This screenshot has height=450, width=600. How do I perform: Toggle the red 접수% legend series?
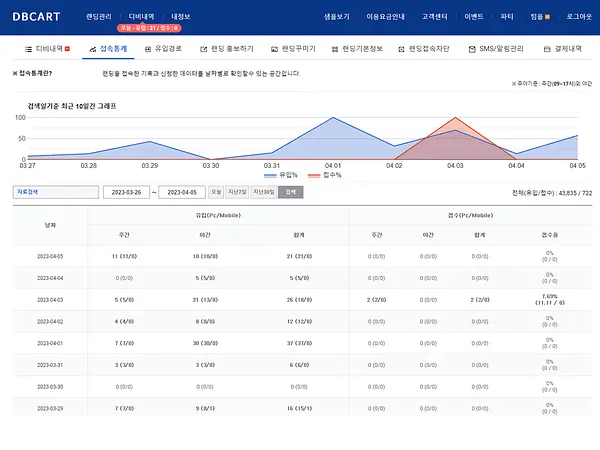point(324,175)
